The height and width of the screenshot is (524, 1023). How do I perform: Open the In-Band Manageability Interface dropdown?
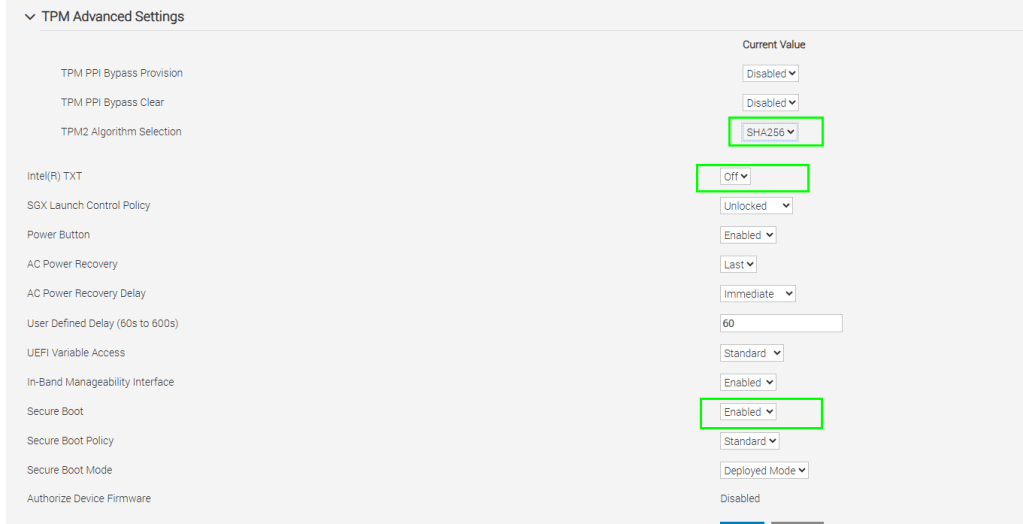748,382
